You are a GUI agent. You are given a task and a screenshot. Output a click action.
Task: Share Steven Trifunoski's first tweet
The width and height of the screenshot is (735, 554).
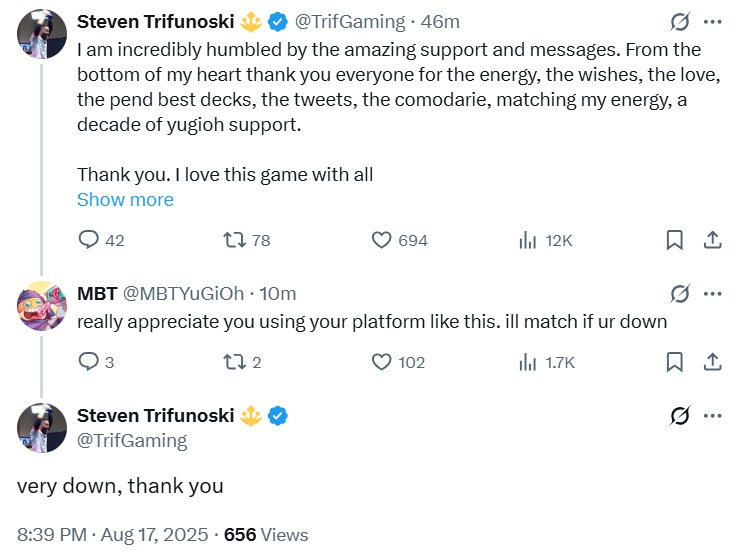tap(712, 240)
